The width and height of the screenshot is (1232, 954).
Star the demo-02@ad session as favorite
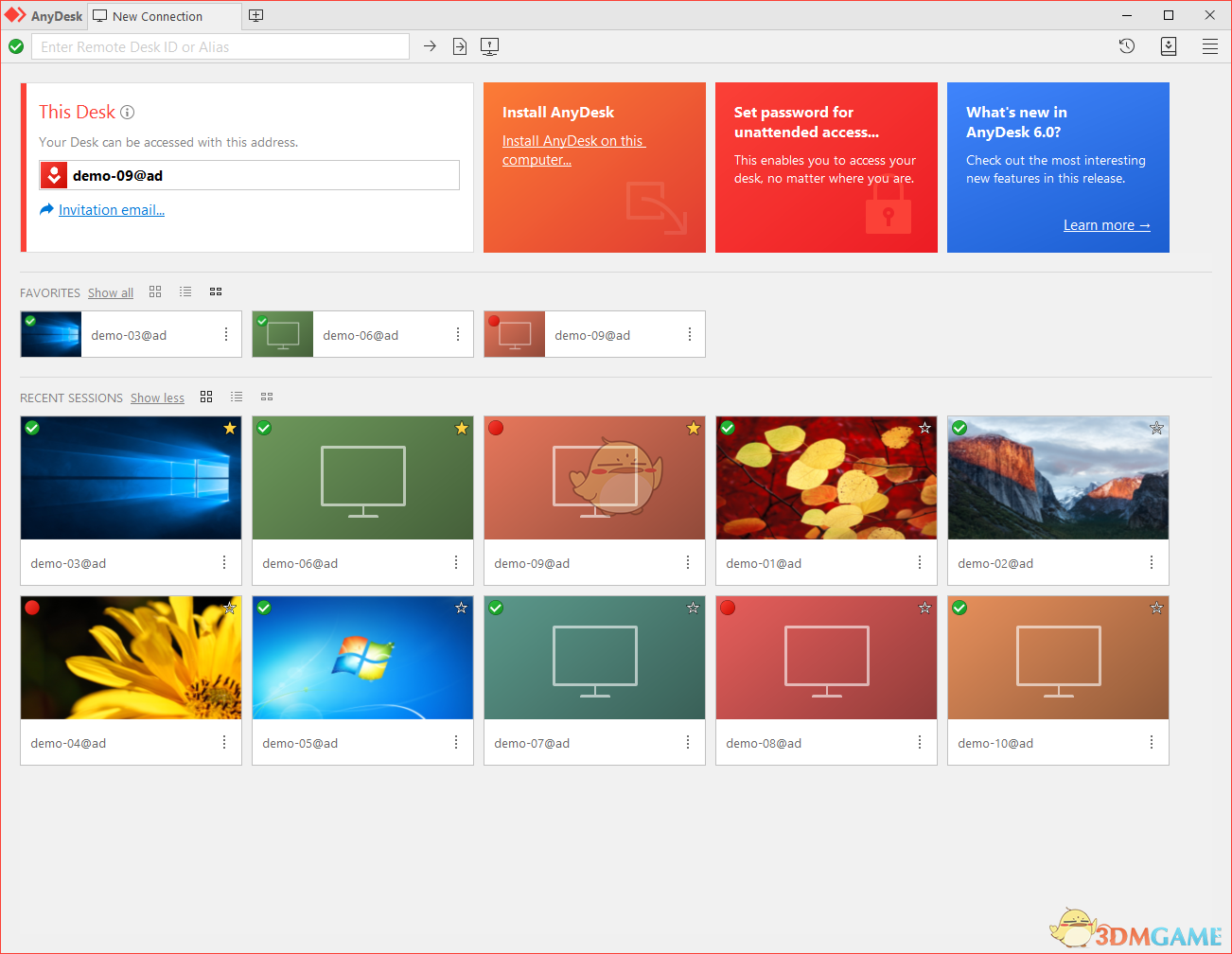click(1156, 428)
